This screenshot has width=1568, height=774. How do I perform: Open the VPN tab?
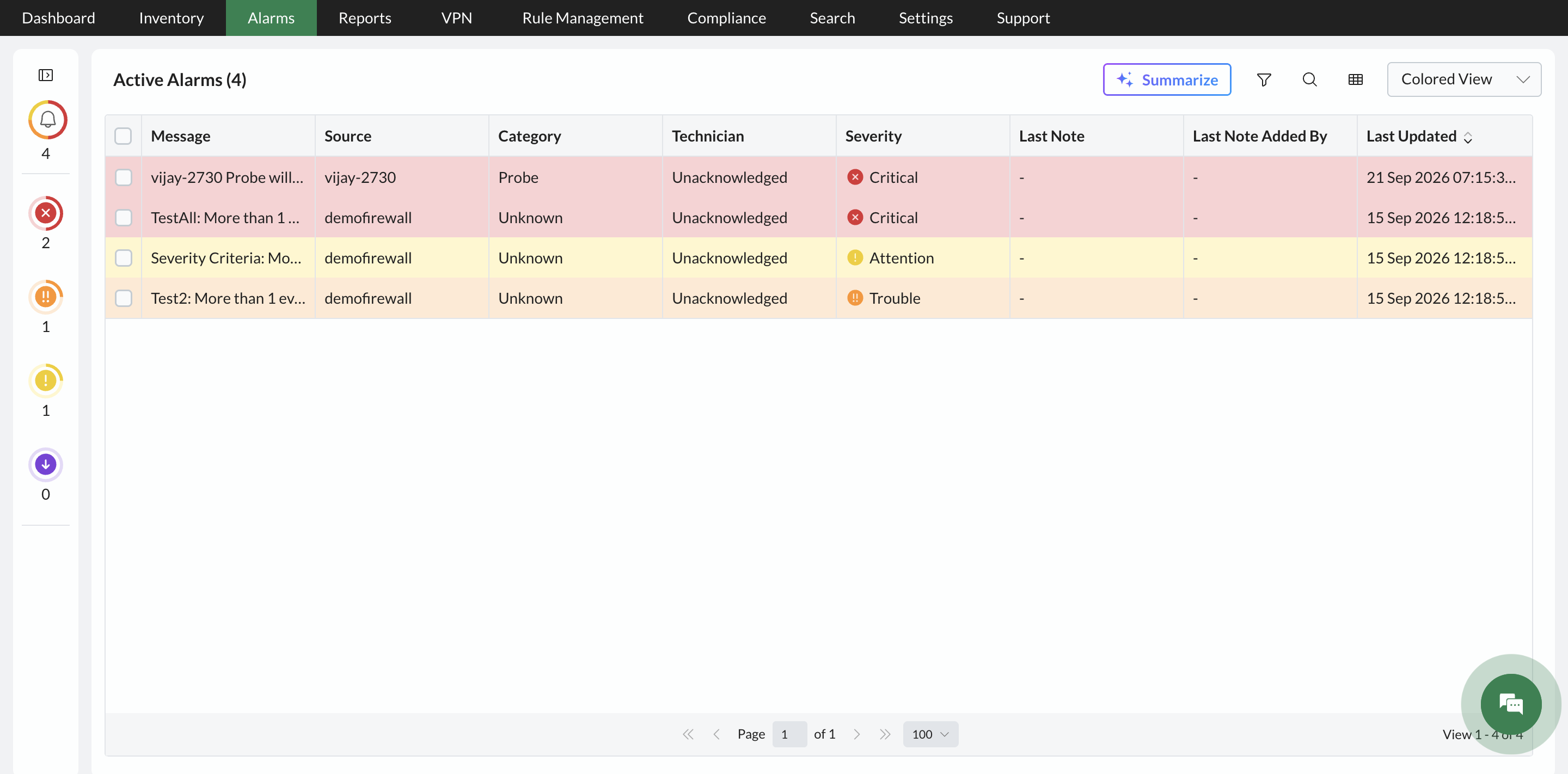457,17
